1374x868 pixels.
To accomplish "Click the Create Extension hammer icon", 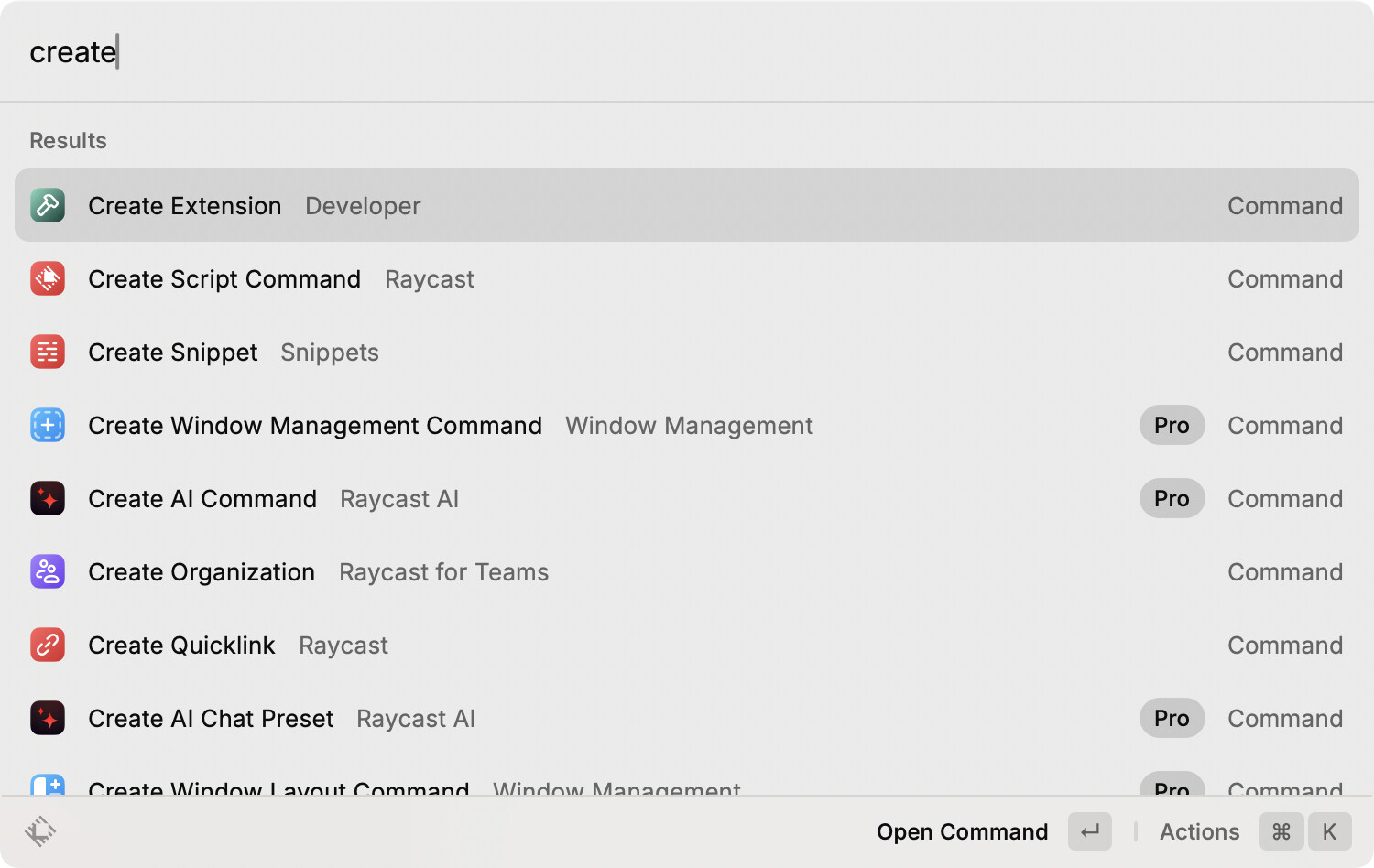I will tap(48, 205).
